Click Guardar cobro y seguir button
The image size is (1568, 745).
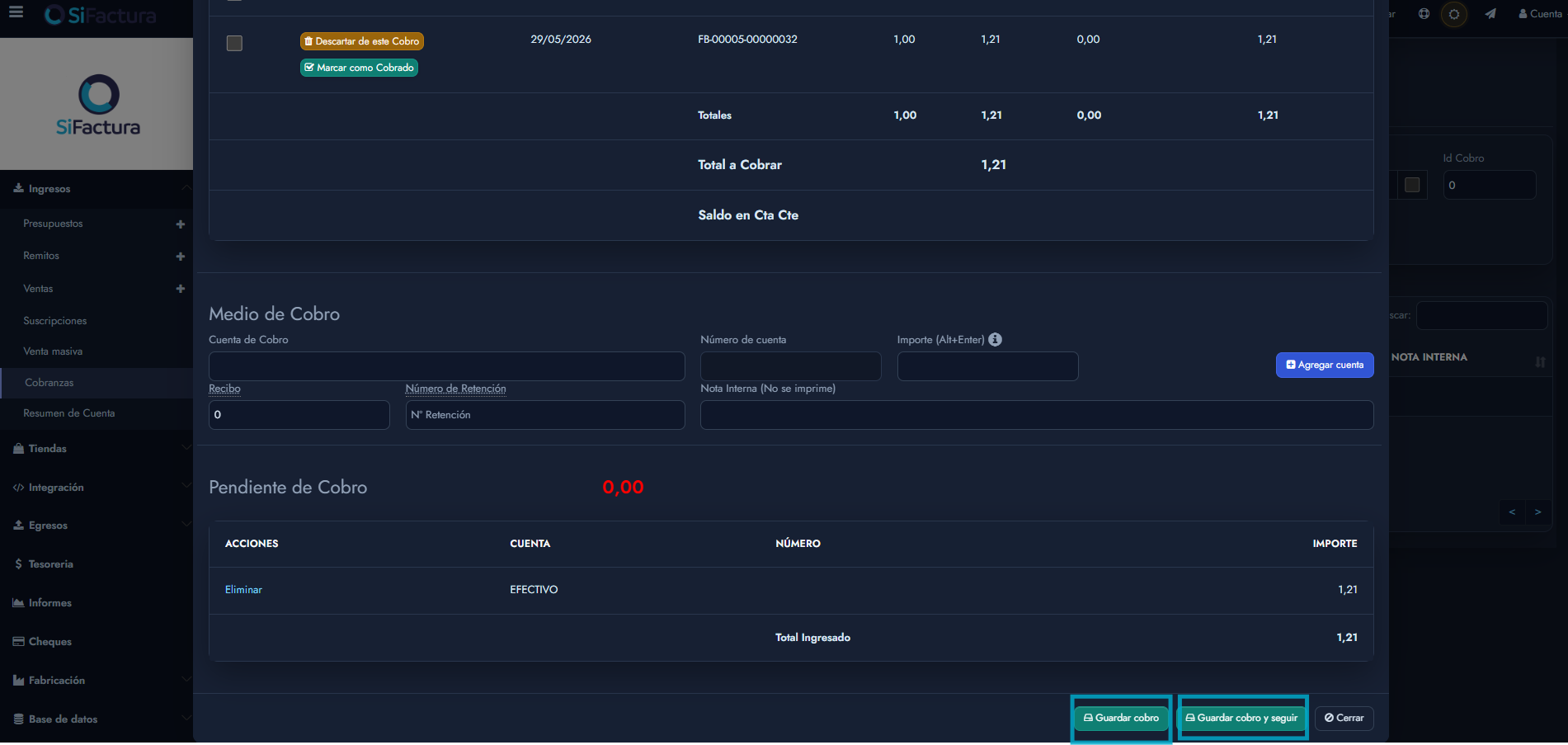(x=1242, y=718)
